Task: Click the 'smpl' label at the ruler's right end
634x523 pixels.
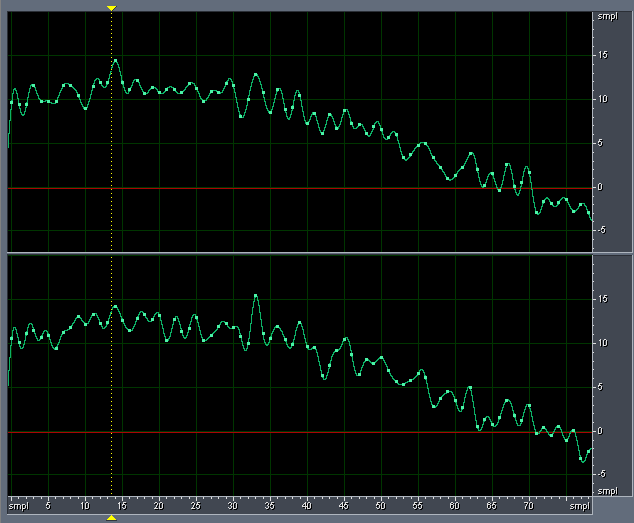Action: [x=579, y=506]
